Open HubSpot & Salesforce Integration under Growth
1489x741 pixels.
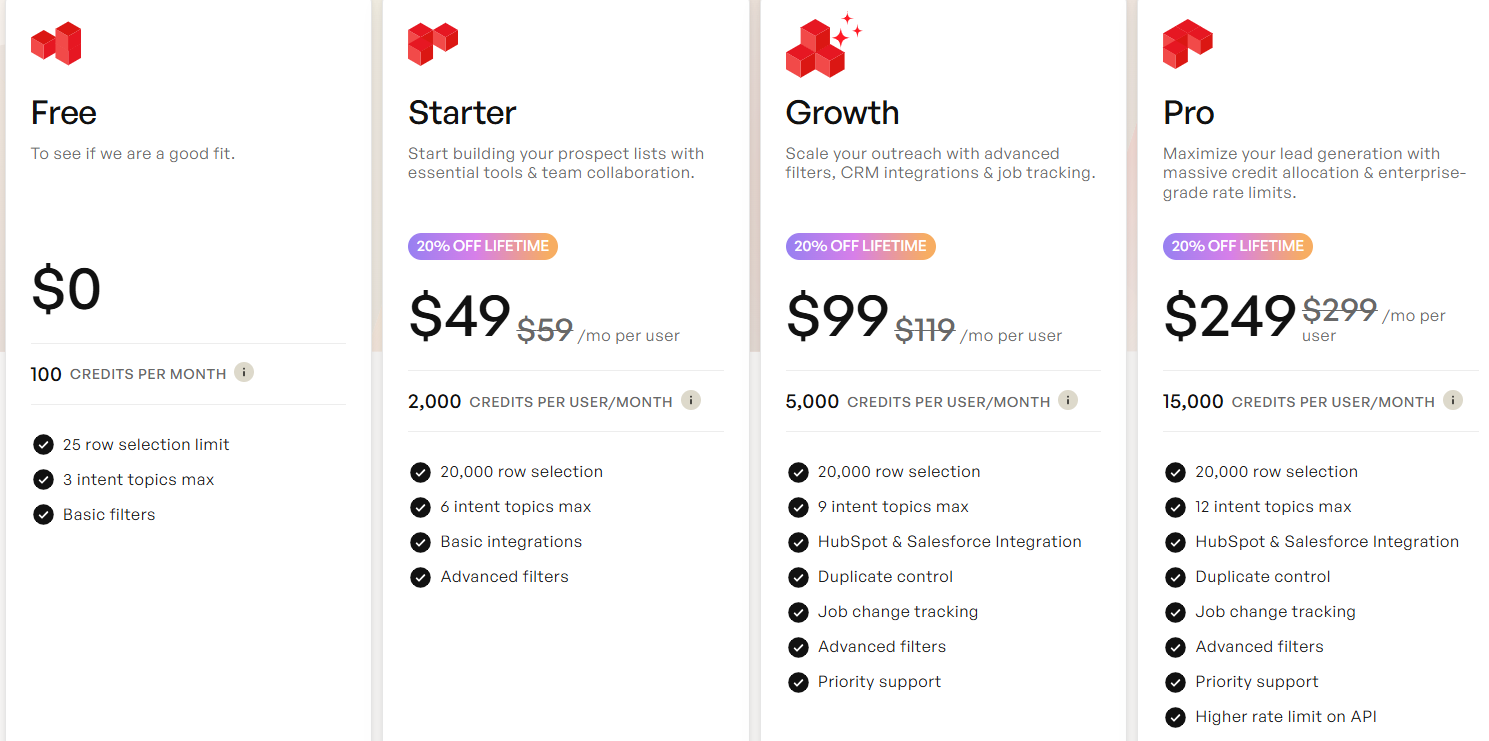[x=949, y=541]
